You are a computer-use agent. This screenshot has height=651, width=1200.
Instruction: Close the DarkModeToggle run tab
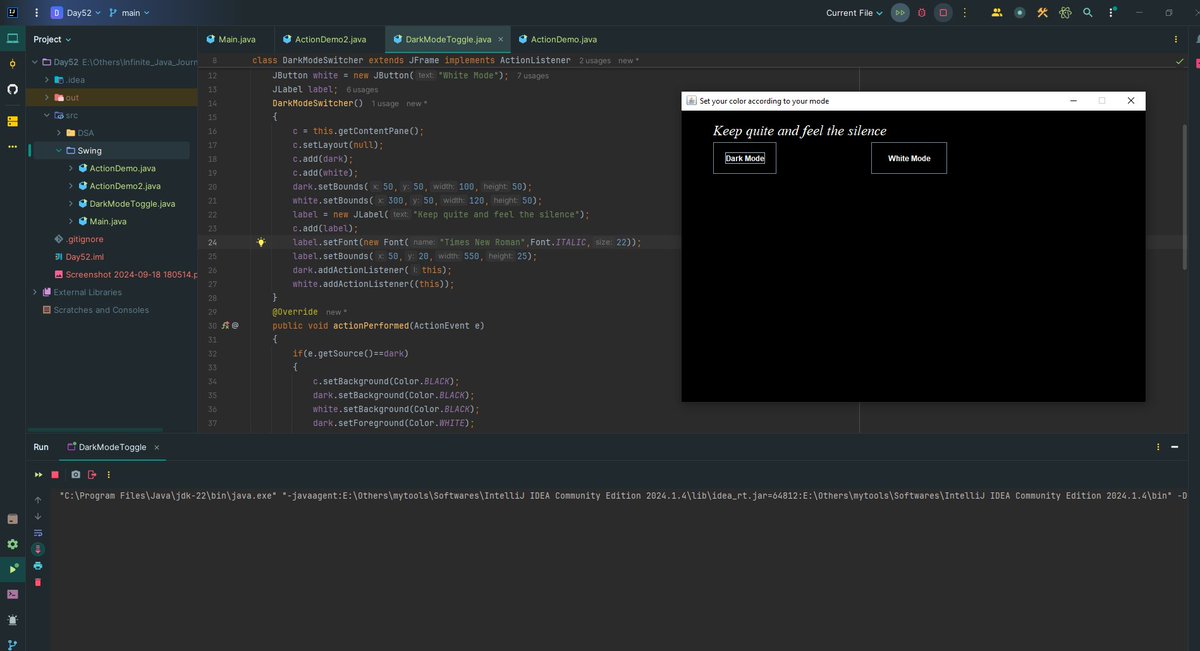[x=157, y=447]
